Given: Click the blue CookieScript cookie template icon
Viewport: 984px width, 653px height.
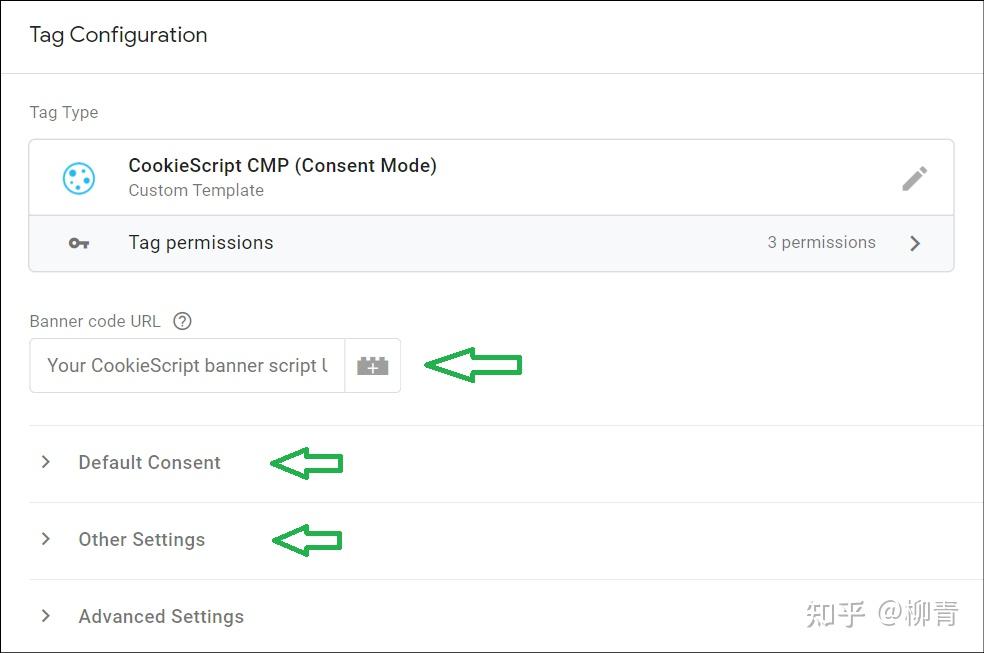Looking at the screenshot, I should point(79,177).
